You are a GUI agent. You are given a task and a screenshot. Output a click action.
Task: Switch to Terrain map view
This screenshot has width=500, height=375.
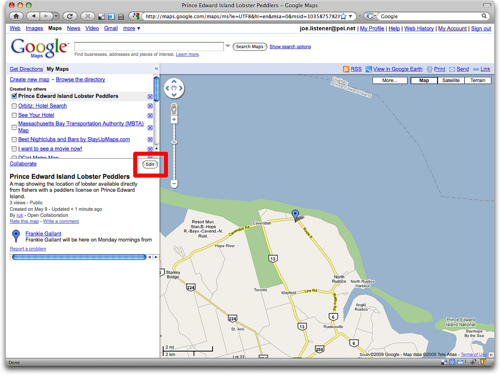pos(478,80)
